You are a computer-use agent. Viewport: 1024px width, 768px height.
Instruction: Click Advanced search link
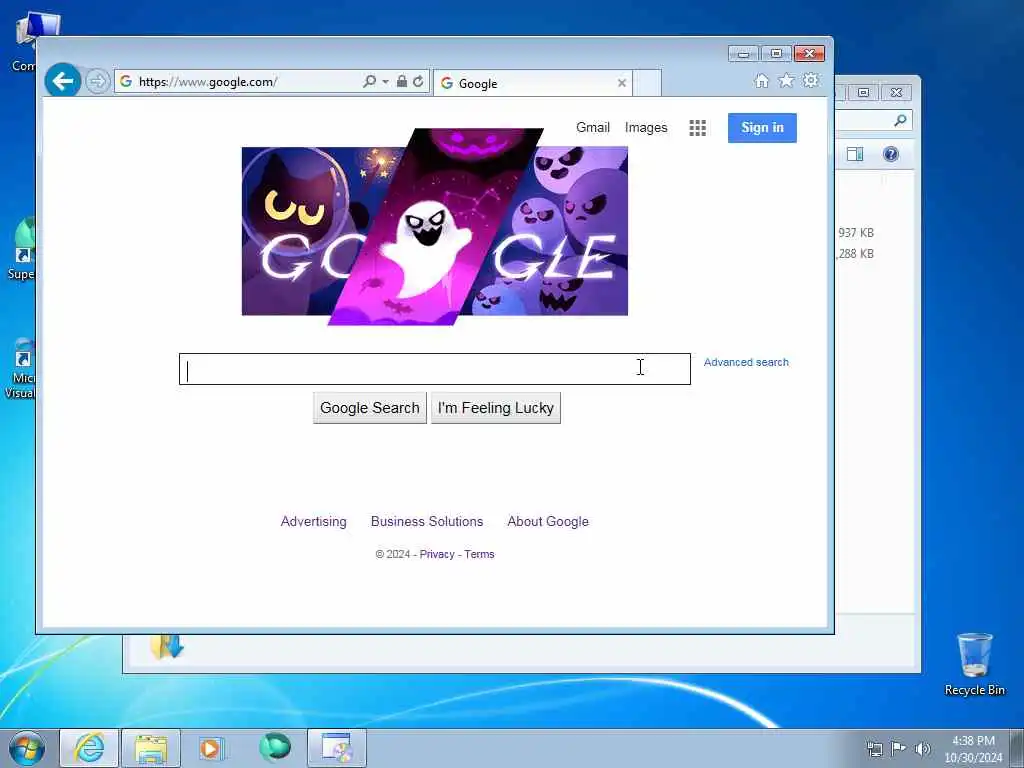tap(746, 362)
